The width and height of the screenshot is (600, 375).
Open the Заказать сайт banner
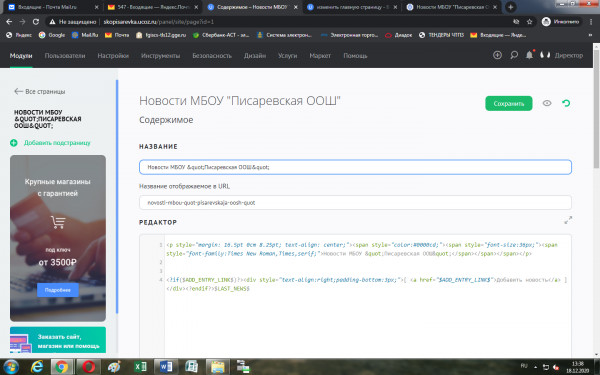[58, 340]
